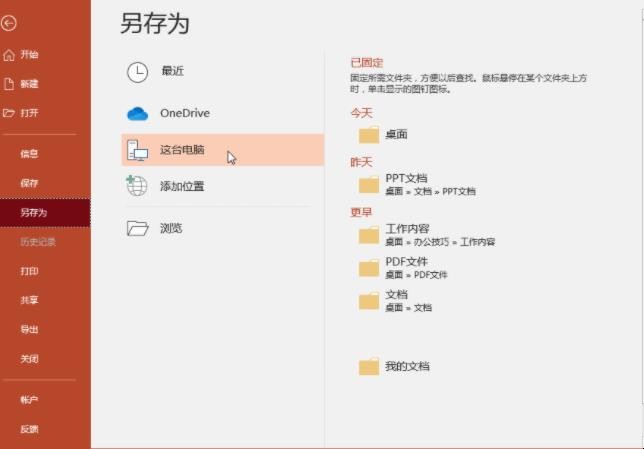Open the 我的文档 folder name
The width and height of the screenshot is (644, 449).
(x=407, y=366)
